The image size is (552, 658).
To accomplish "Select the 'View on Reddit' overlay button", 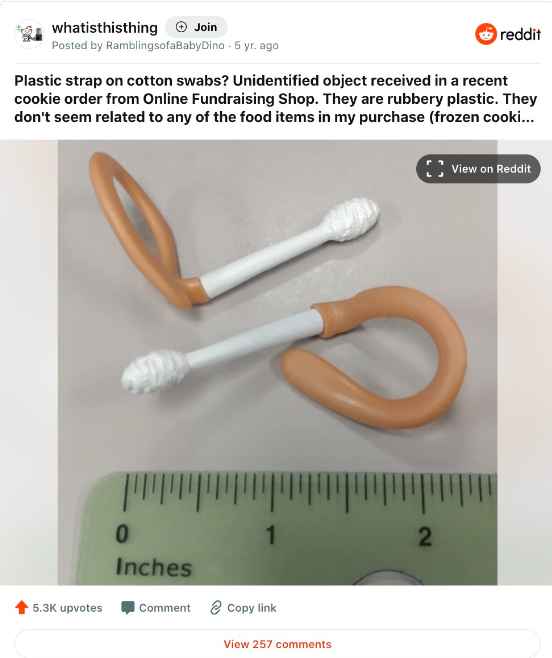I will tap(478, 169).
